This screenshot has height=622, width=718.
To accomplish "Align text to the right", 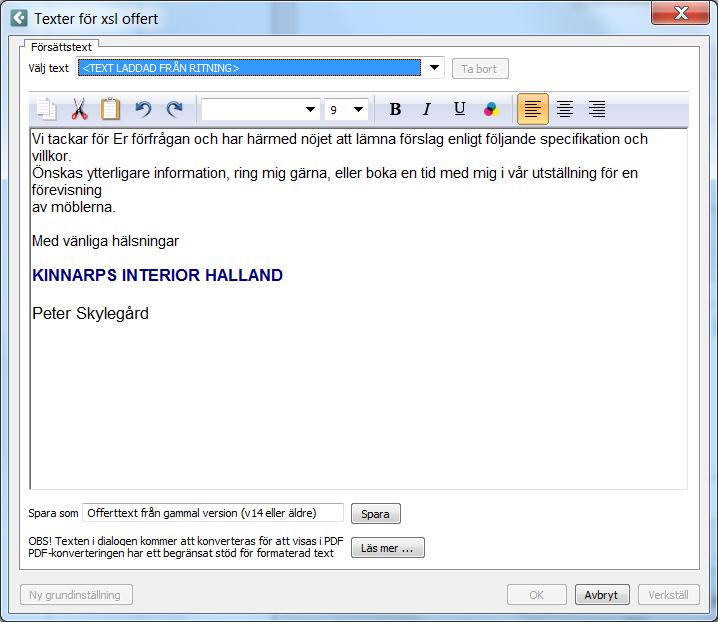I will coord(597,109).
